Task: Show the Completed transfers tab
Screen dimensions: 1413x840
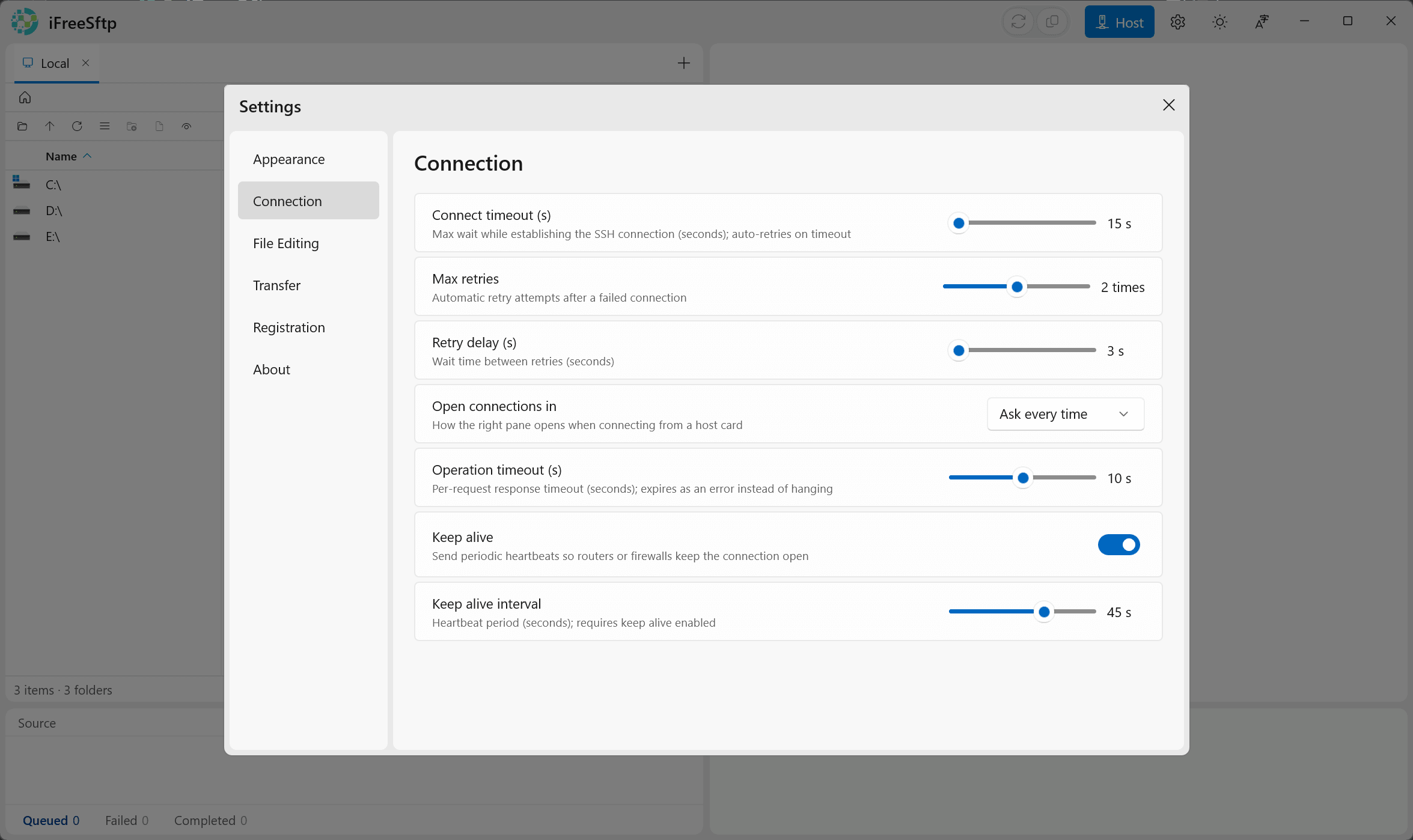Action: click(x=210, y=821)
